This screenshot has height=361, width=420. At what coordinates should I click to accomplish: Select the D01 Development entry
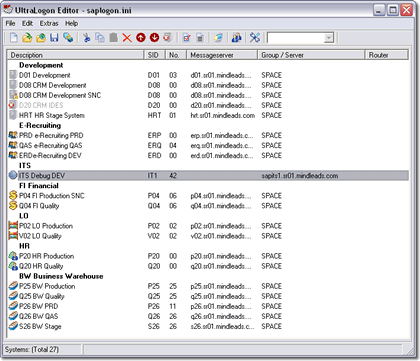pyautogui.click(x=45, y=75)
